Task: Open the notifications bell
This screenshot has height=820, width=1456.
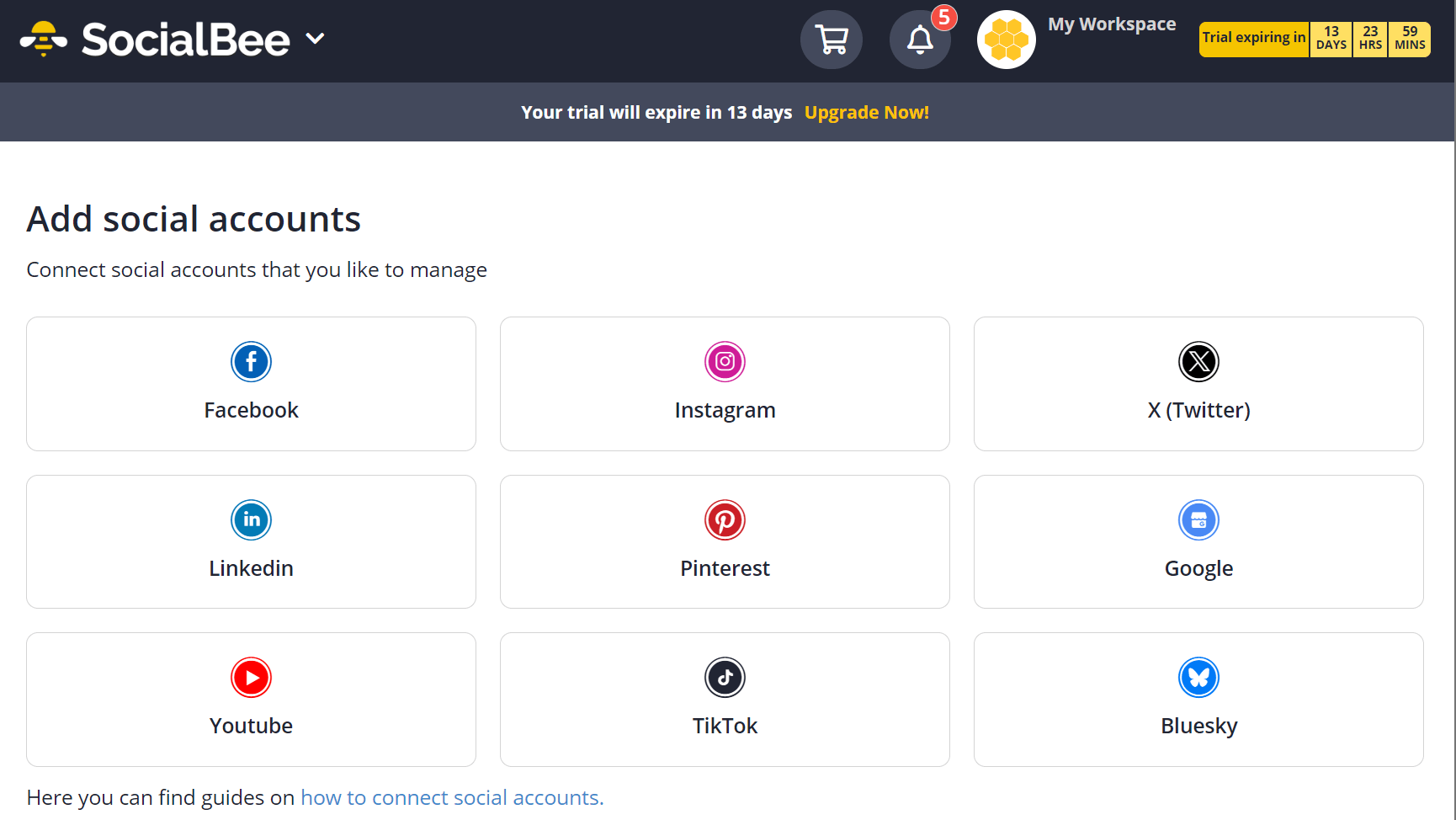Action: (x=920, y=40)
